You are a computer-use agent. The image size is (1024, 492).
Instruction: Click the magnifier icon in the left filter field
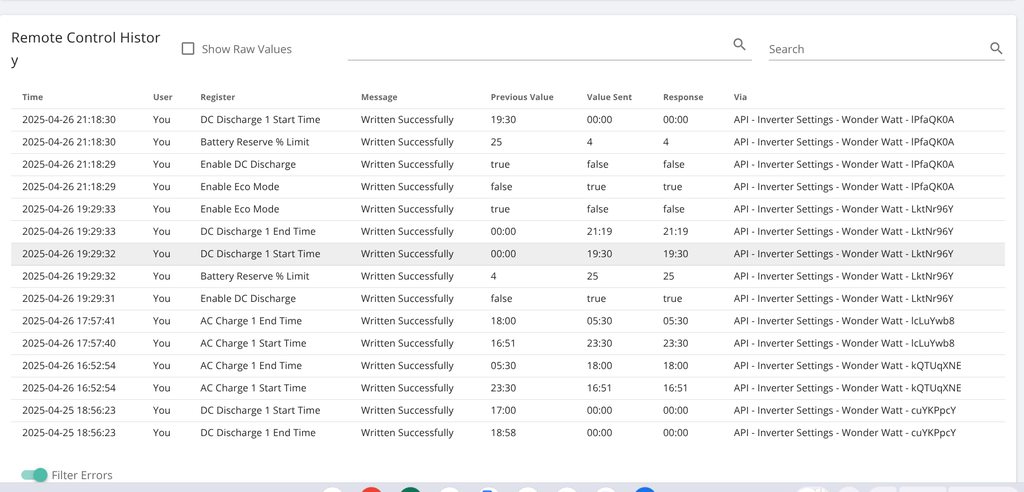[740, 44]
